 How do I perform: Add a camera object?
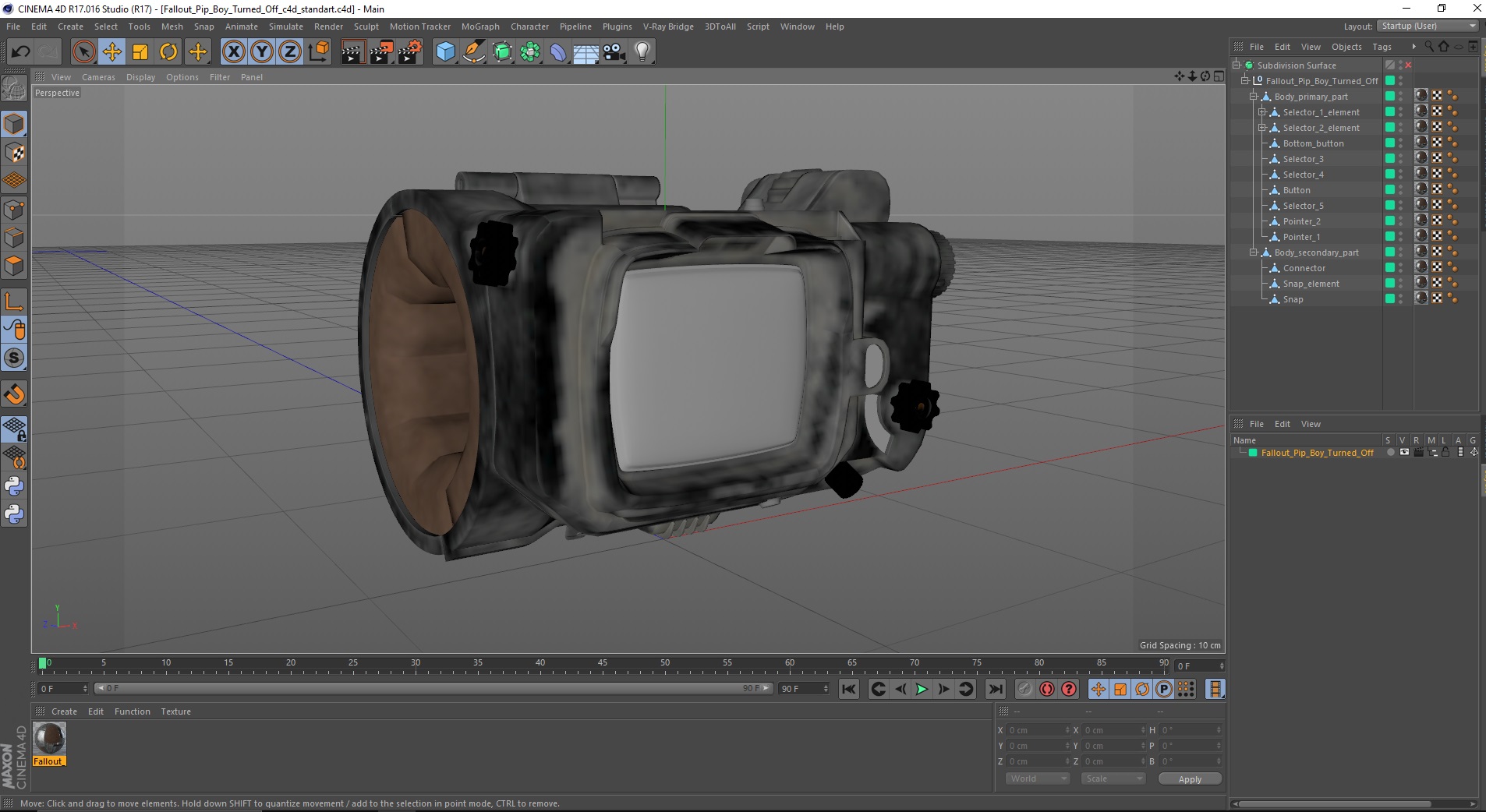614,52
